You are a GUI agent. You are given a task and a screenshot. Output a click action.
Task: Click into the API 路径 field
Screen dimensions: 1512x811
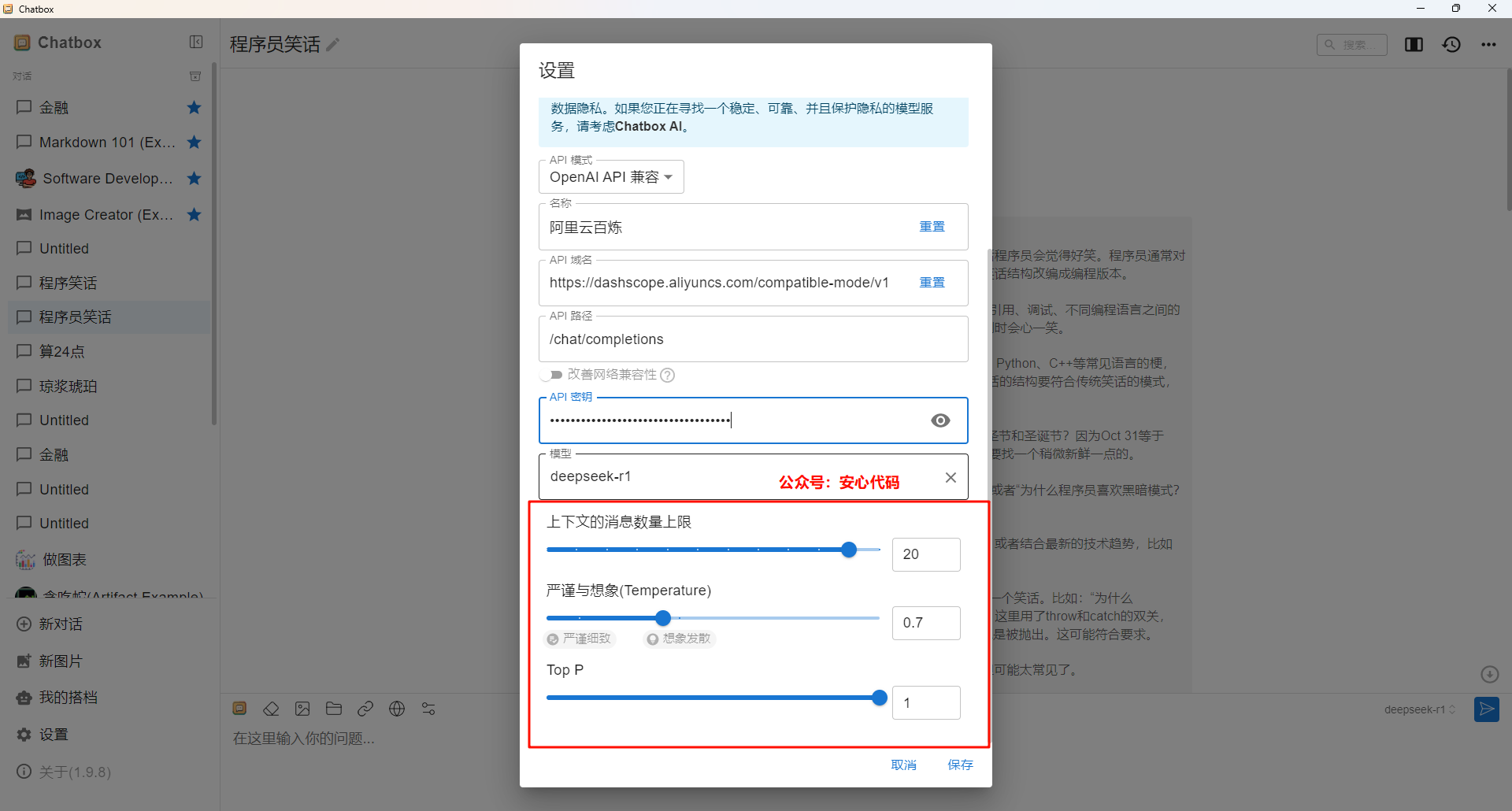(753, 339)
